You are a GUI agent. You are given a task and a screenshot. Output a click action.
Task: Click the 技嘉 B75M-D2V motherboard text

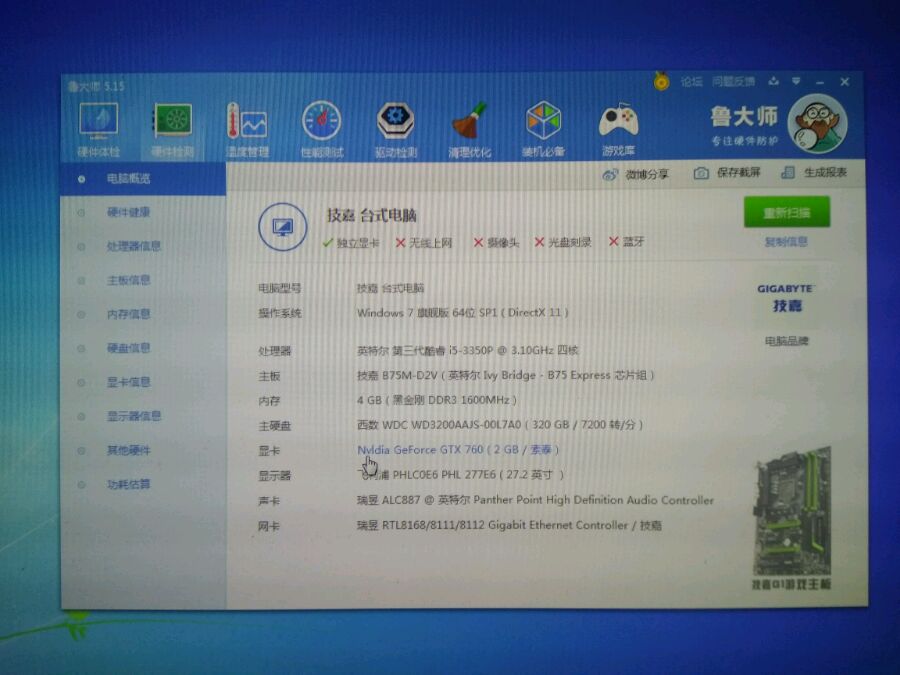(506, 375)
